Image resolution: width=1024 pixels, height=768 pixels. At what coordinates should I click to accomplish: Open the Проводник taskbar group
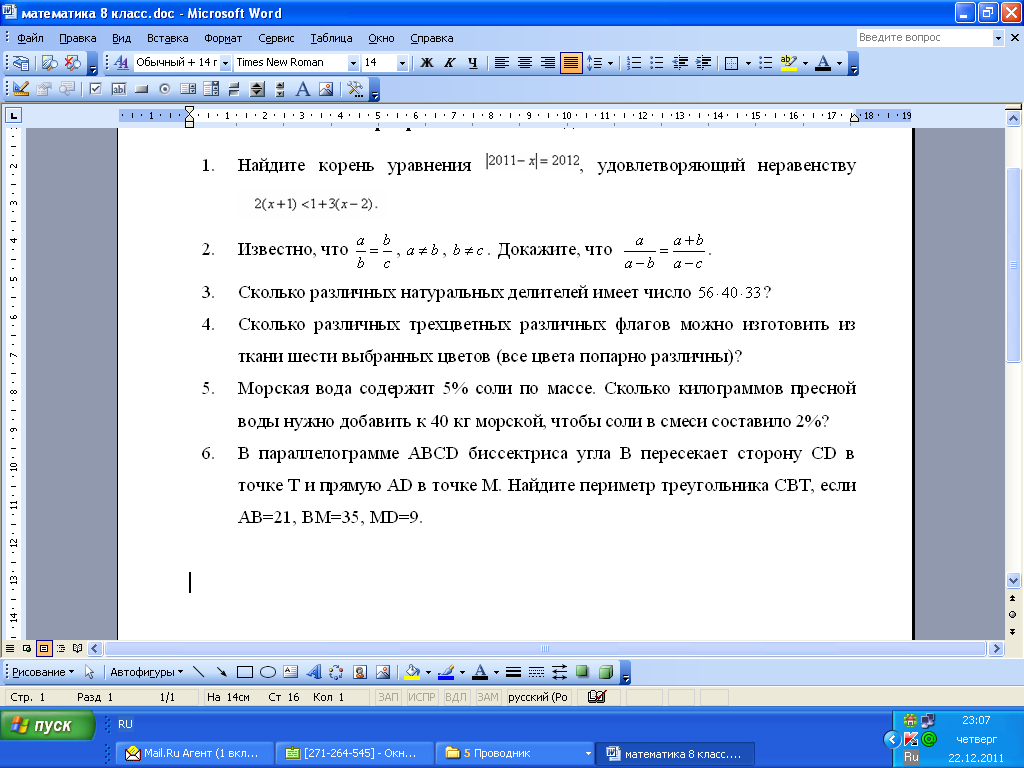point(514,753)
